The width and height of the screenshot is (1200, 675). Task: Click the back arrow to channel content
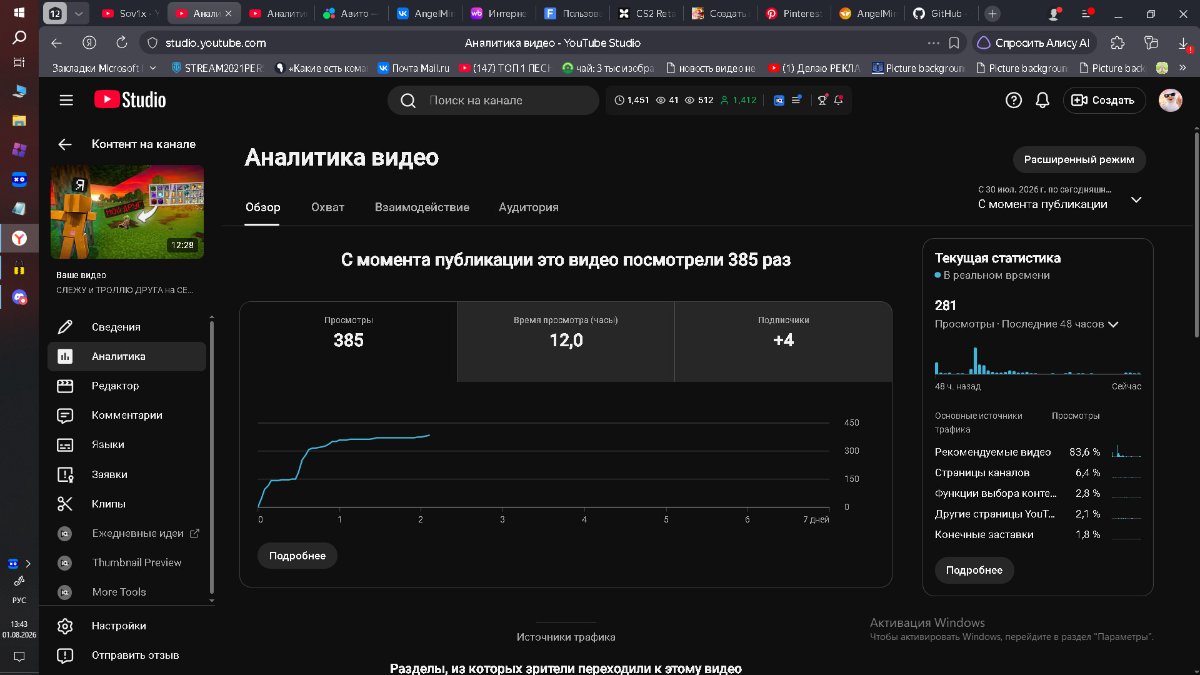click(65, 144)
